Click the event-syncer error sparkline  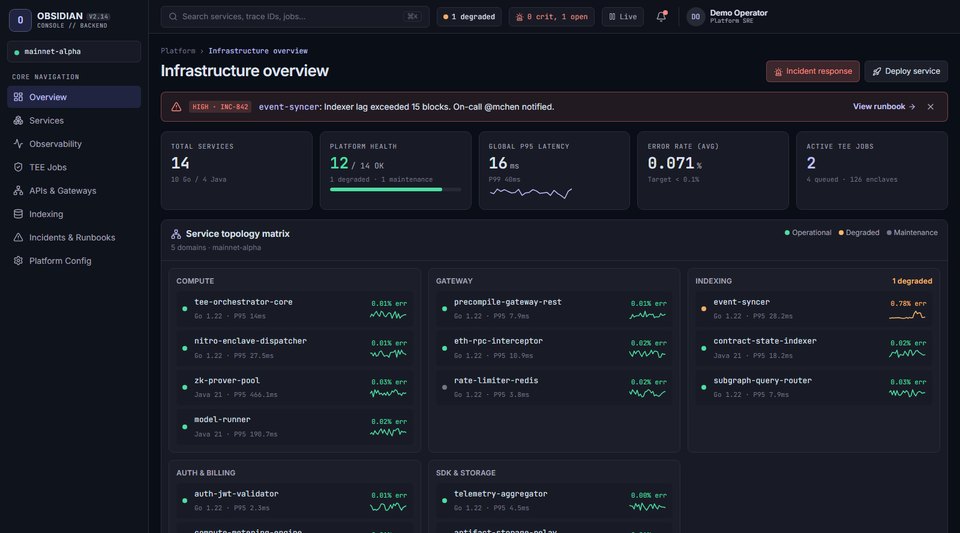[x=907, y=315]
